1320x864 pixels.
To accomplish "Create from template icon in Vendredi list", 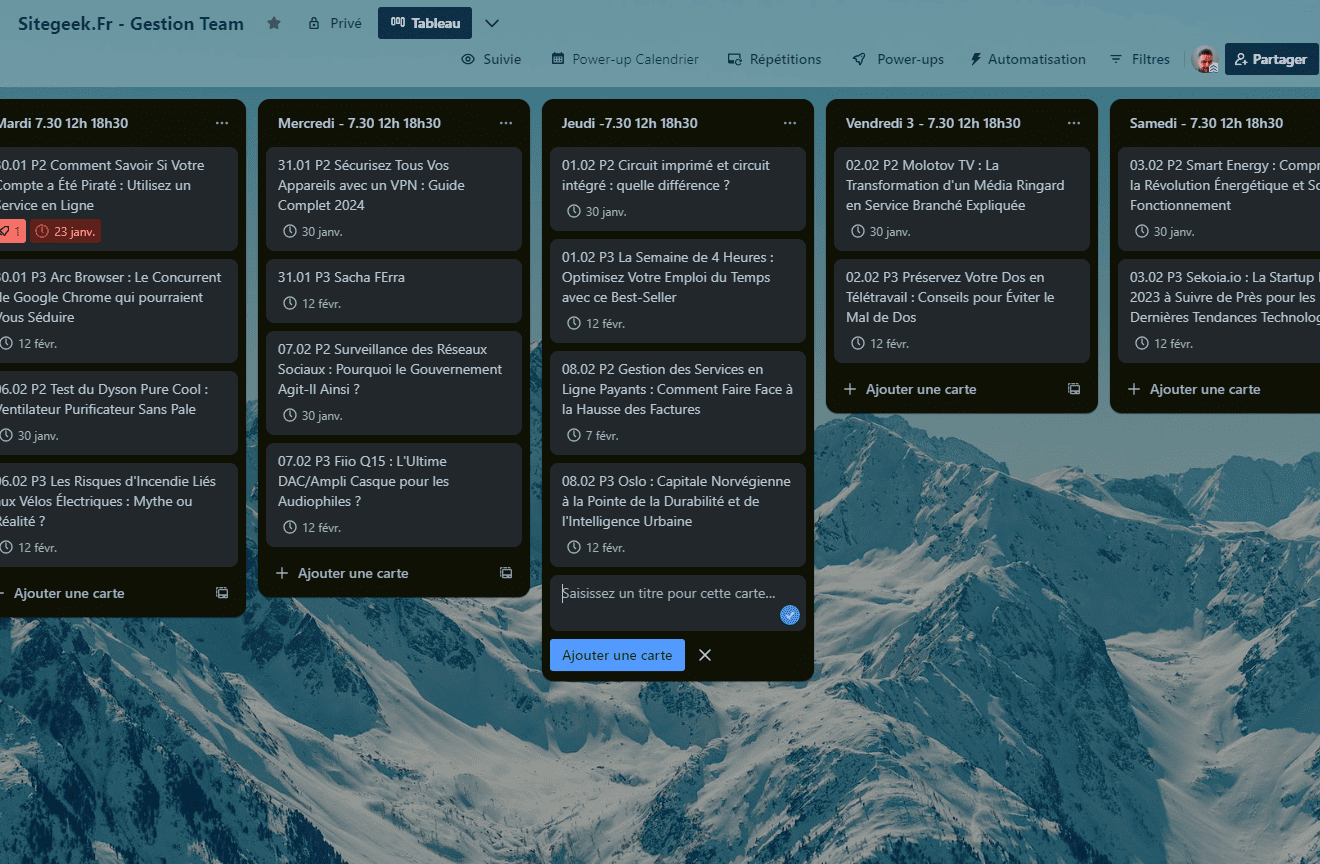I will coord(1074,389).
